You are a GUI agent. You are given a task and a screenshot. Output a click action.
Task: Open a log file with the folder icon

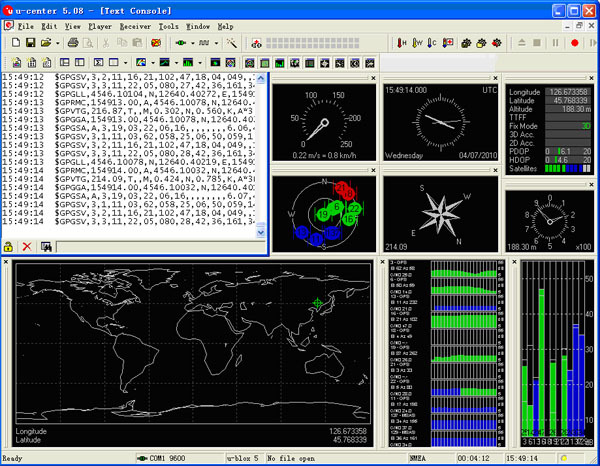(46, 42)
